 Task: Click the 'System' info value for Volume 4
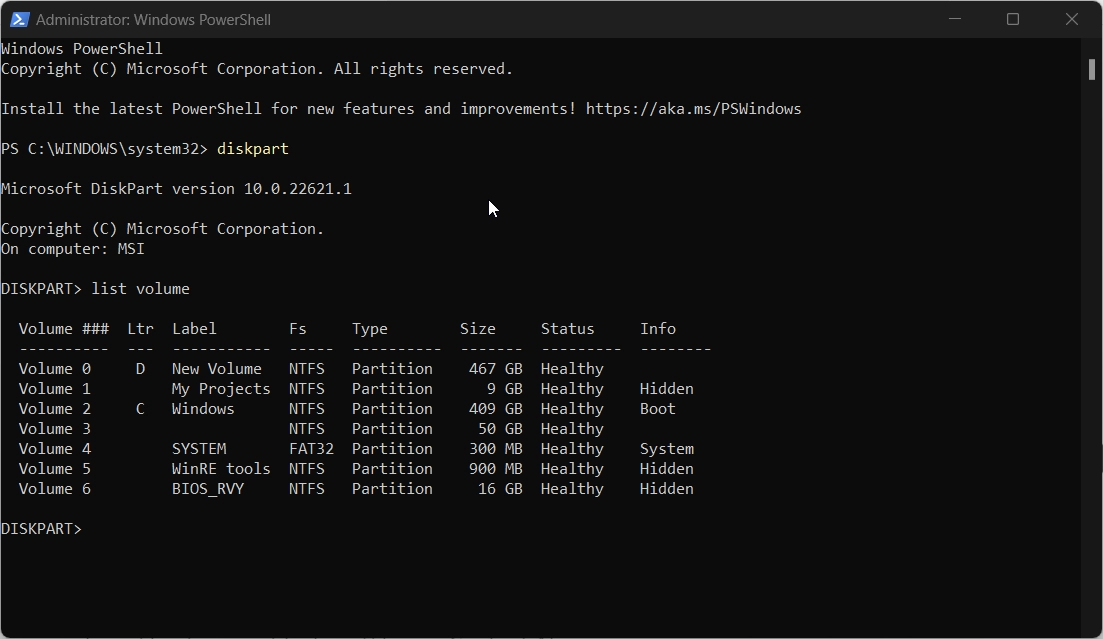[667, 449]
